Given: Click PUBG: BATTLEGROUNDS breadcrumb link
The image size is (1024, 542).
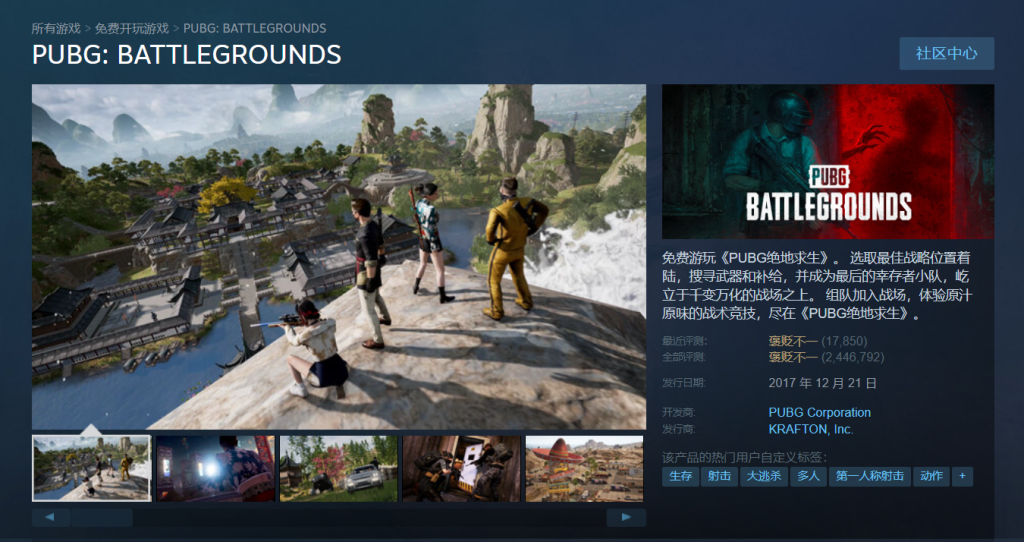Looking at the screenshot, I should tap(255, 28).
